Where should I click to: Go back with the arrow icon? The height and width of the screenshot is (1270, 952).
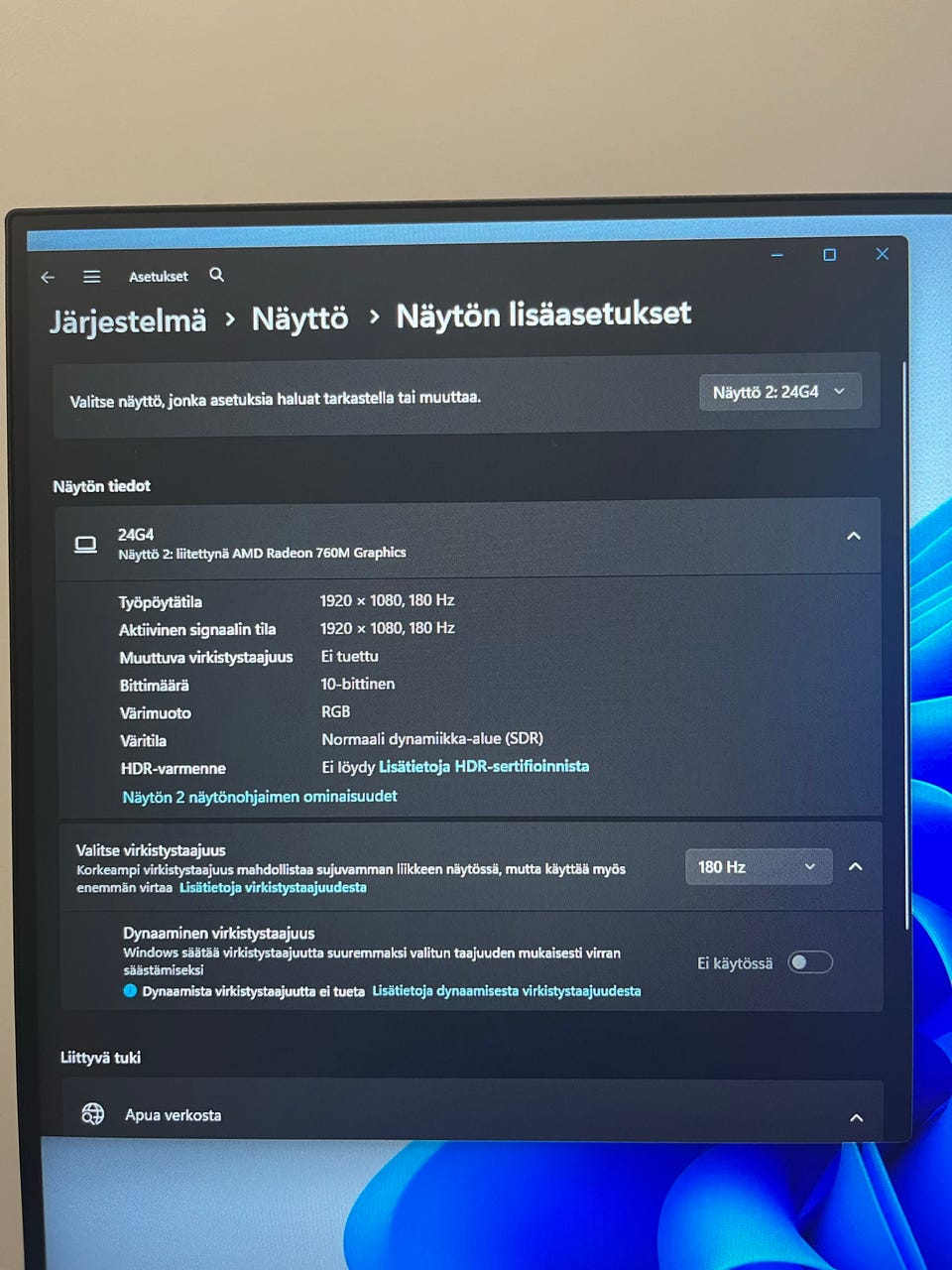coord(48,278)
